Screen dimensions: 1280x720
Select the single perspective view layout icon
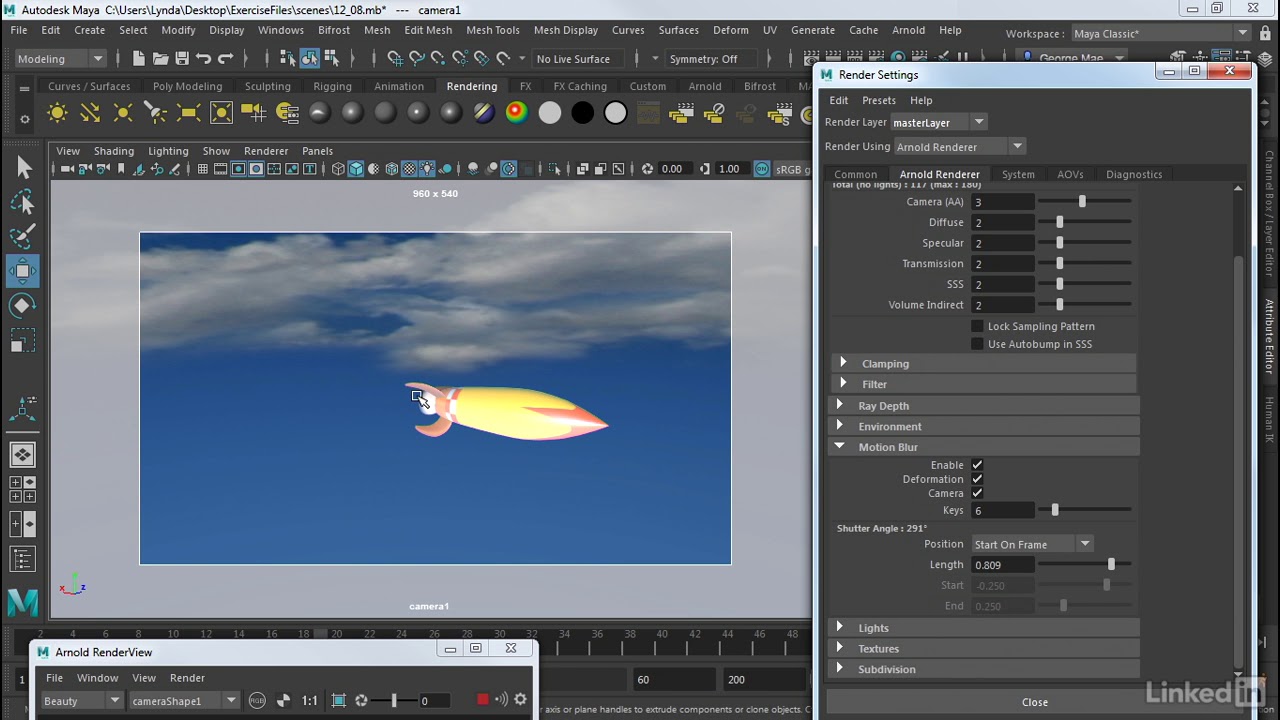point(22,455)
